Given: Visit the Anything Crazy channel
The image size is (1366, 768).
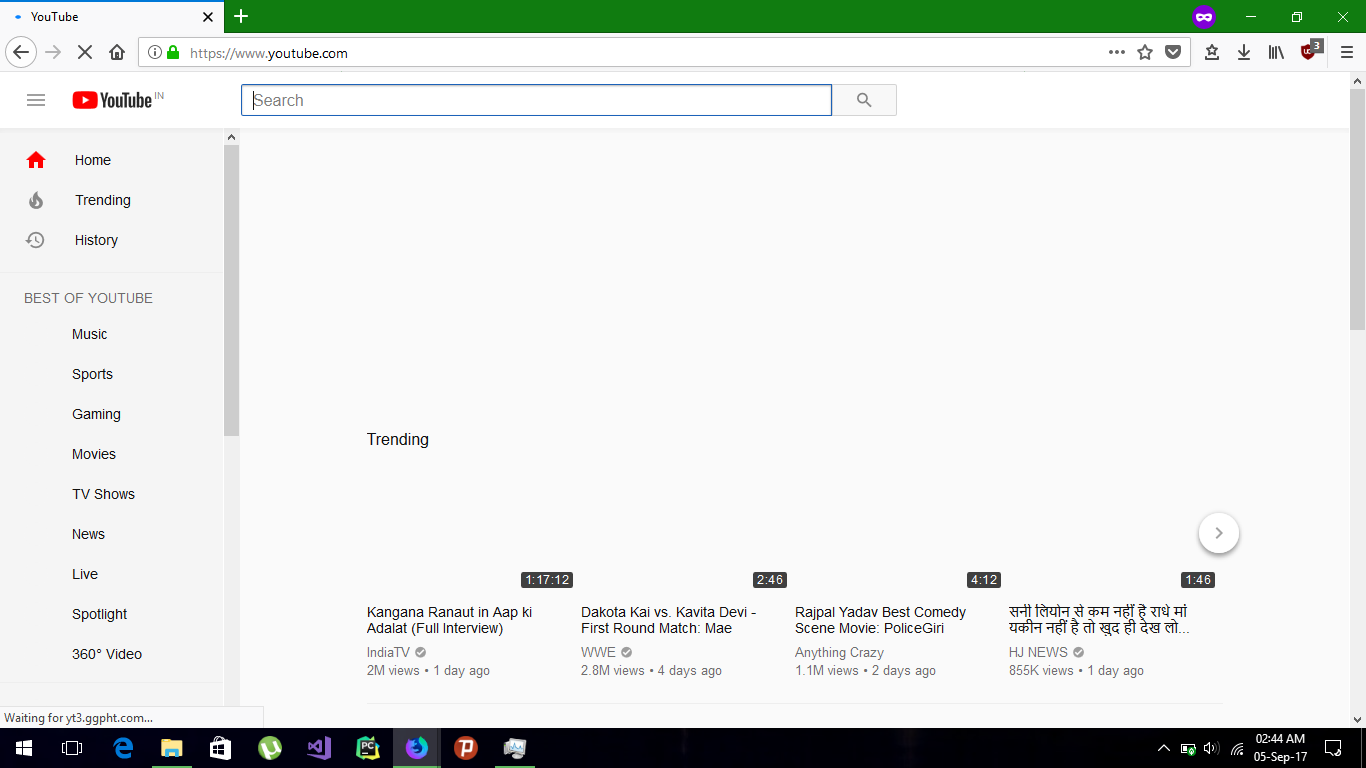Looking at the screenshot, I should [839, 652].
